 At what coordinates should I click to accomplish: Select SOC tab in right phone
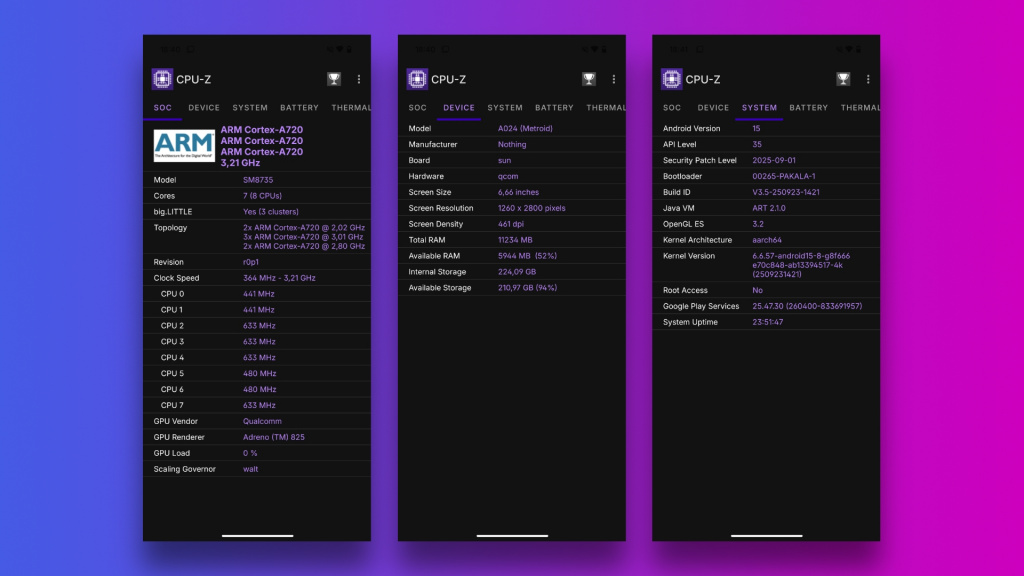coord(671,108)
